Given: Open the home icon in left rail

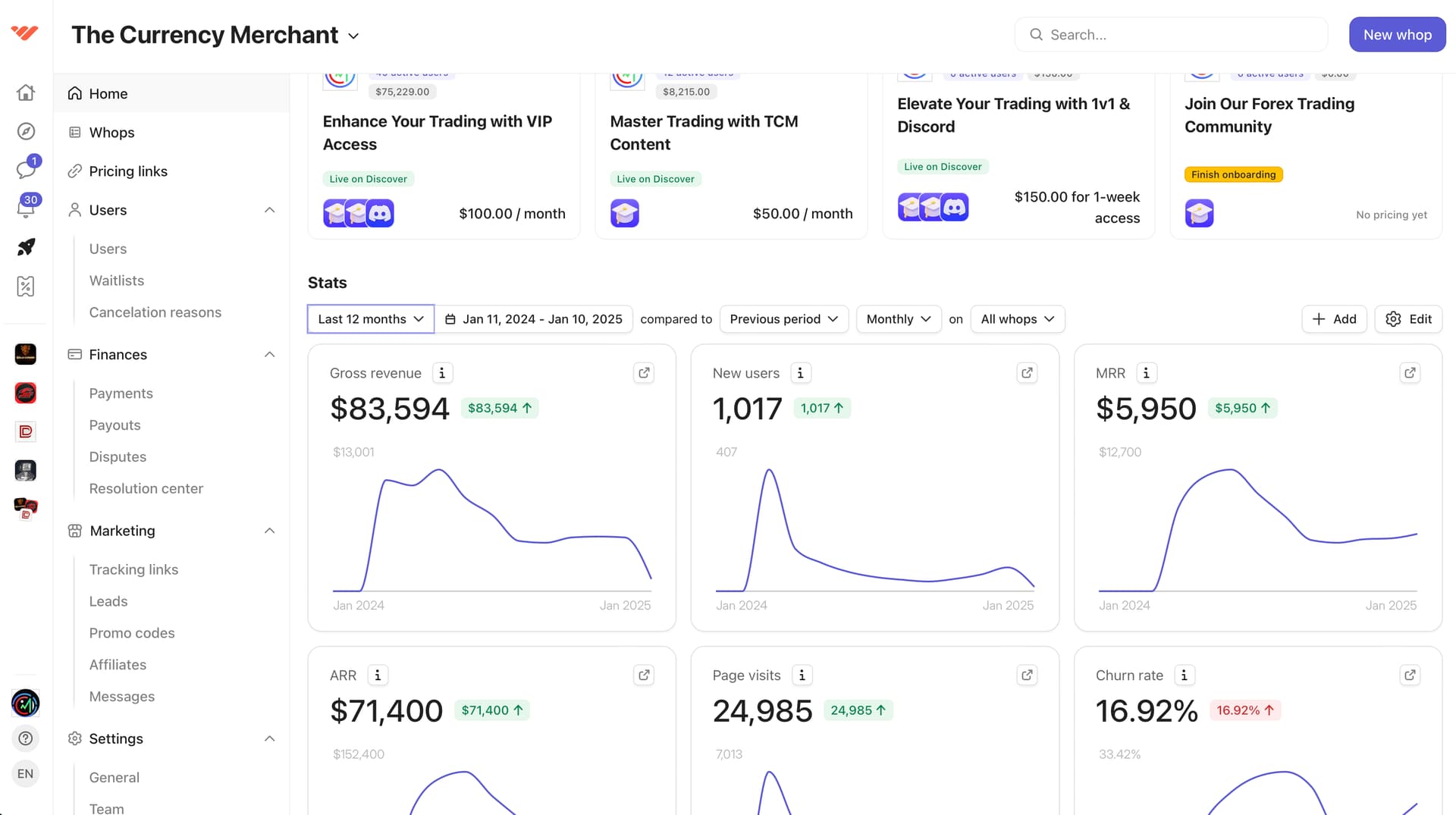Looking at the screenshot, I should [26, 92].
